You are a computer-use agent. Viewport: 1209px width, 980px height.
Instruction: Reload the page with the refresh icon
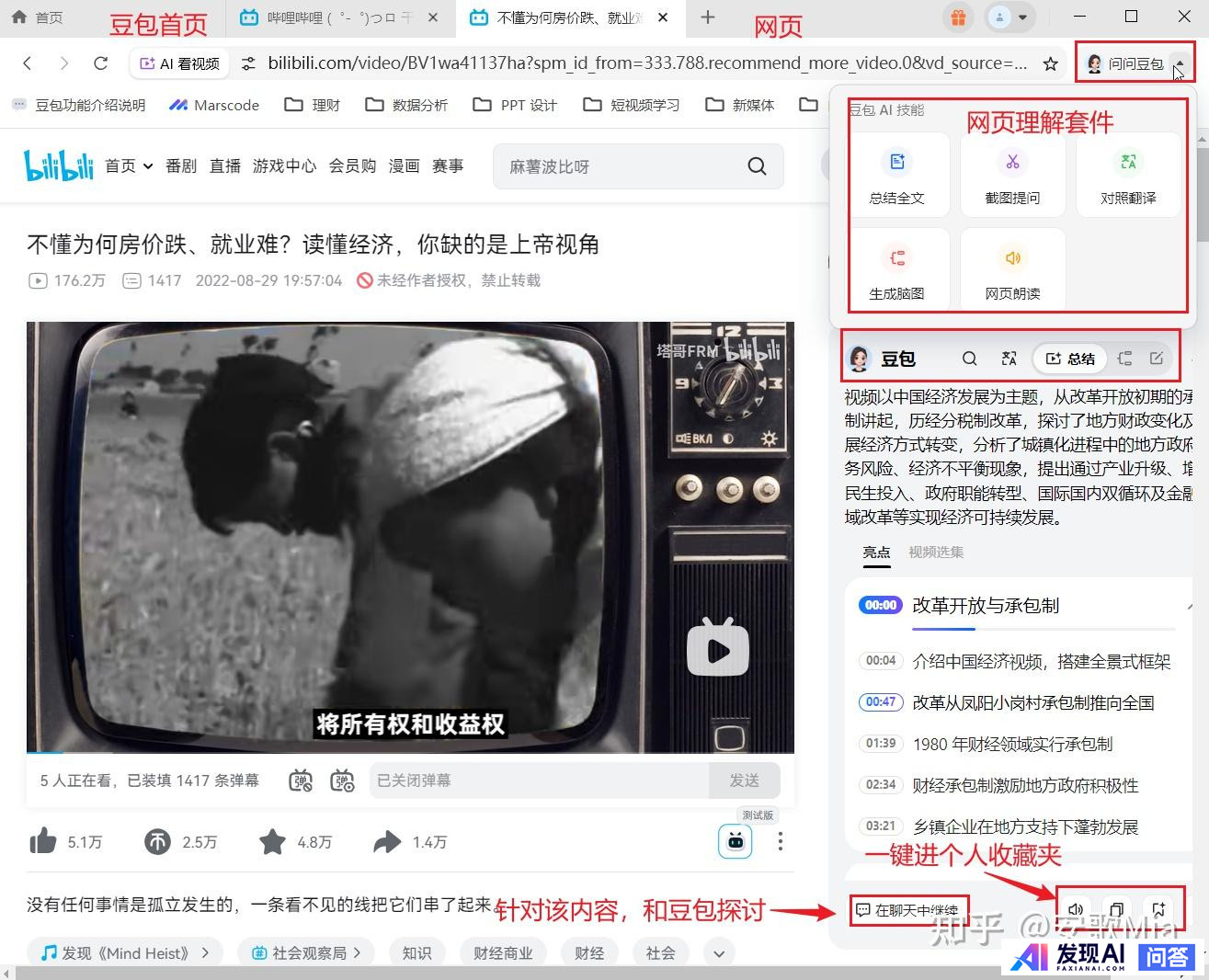(101, 63)
